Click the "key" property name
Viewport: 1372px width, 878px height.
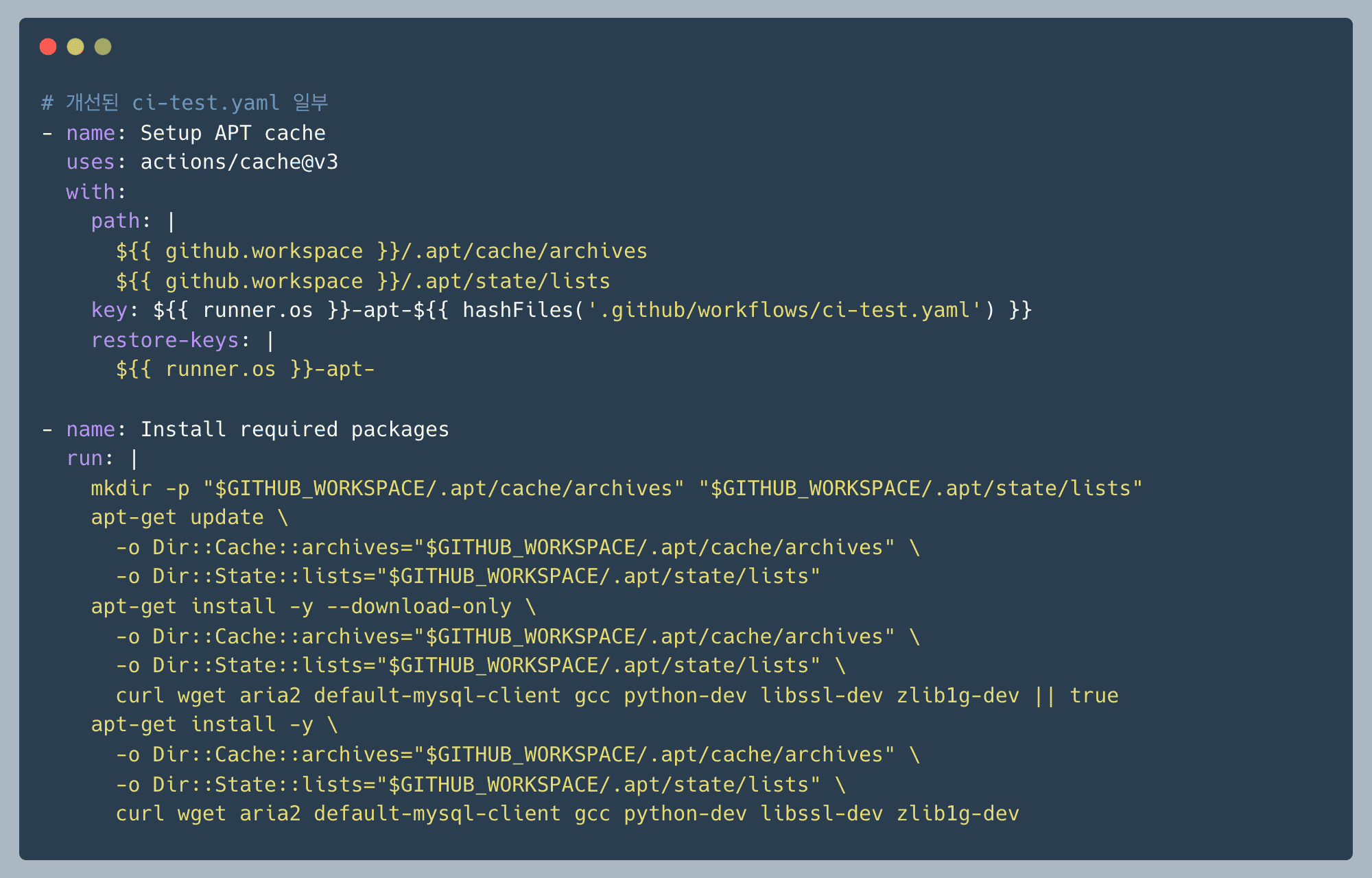[x=109, y=311]
